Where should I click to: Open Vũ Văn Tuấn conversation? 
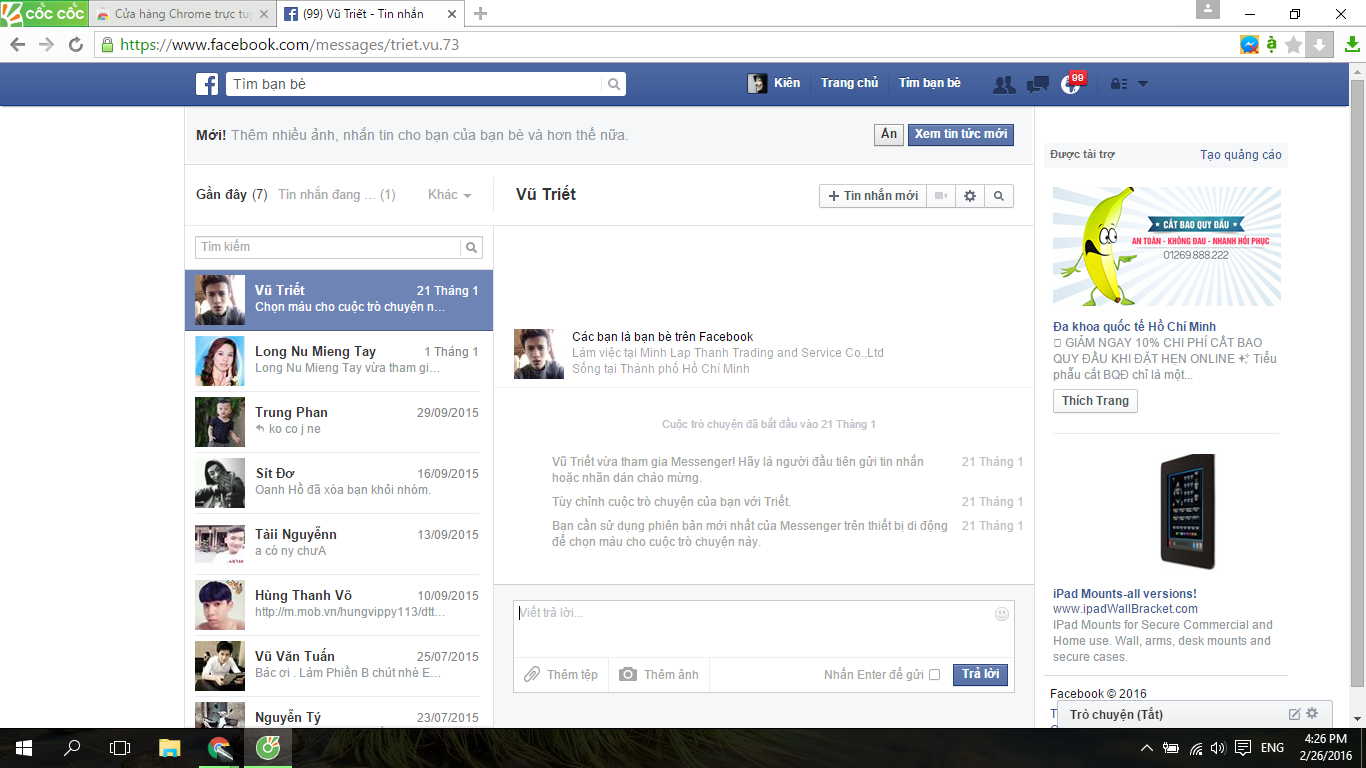(339, 666)
